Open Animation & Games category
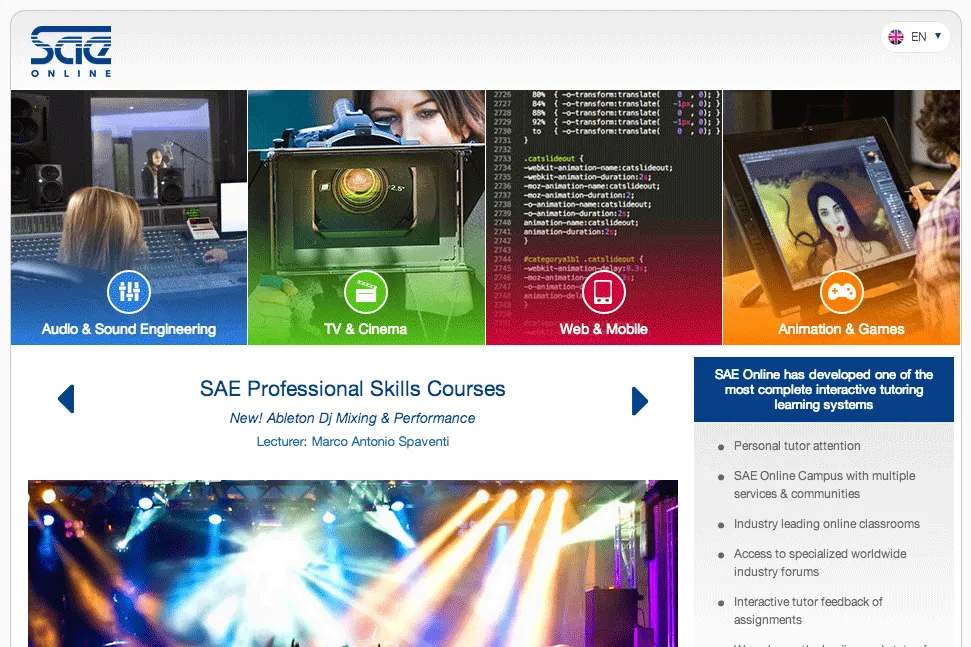Image resolution: width=971 pixels, height=647 pixels. [842, 217]
